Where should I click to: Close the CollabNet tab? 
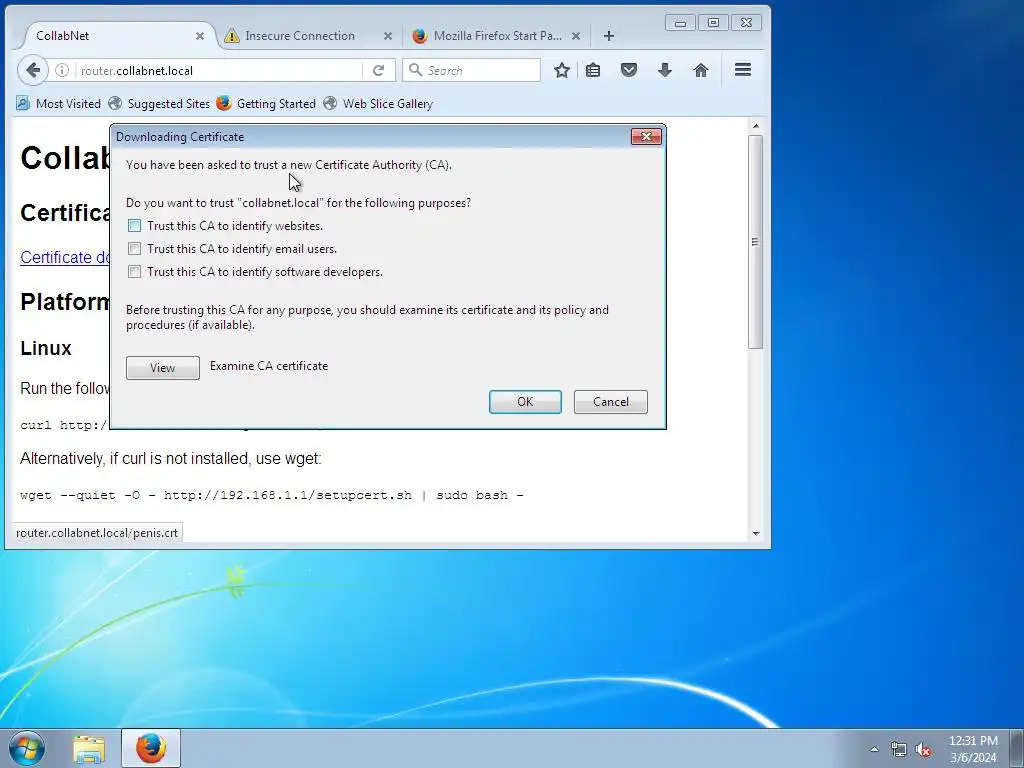[x=200, y=36]
